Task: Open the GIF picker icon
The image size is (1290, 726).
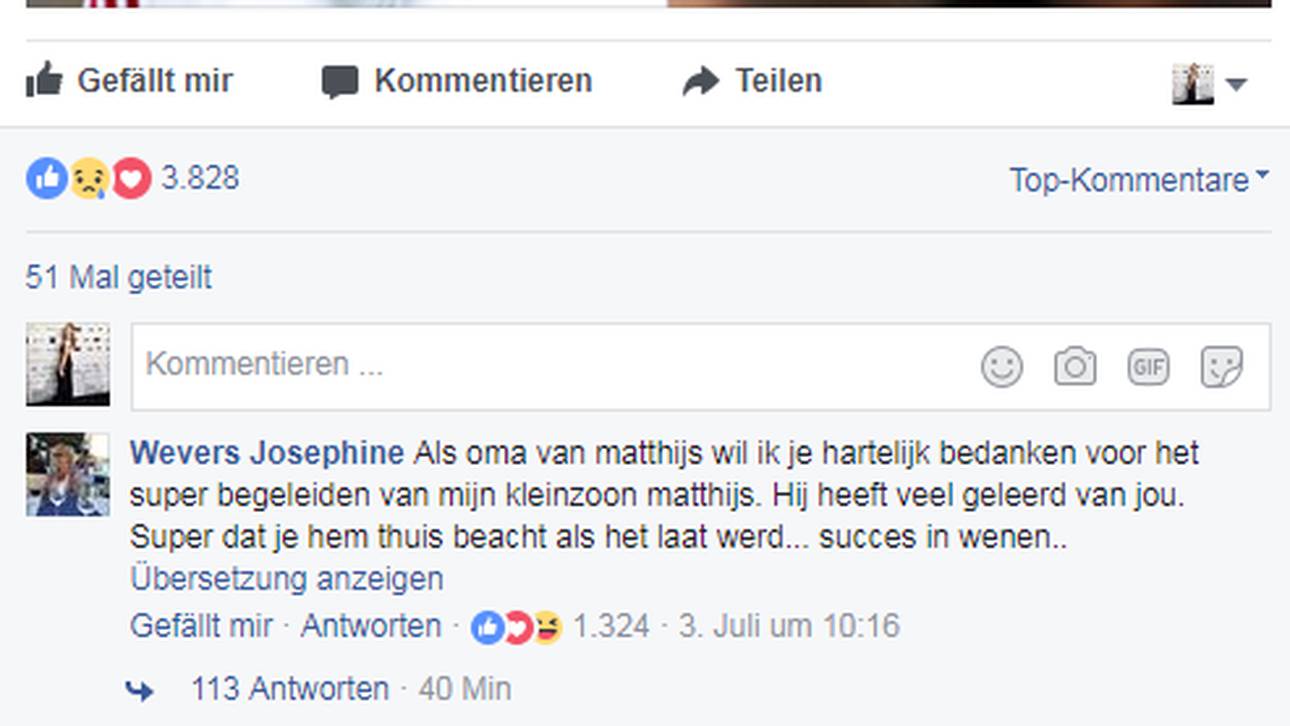Action: pyautogui.click(x=1148, y=367)
